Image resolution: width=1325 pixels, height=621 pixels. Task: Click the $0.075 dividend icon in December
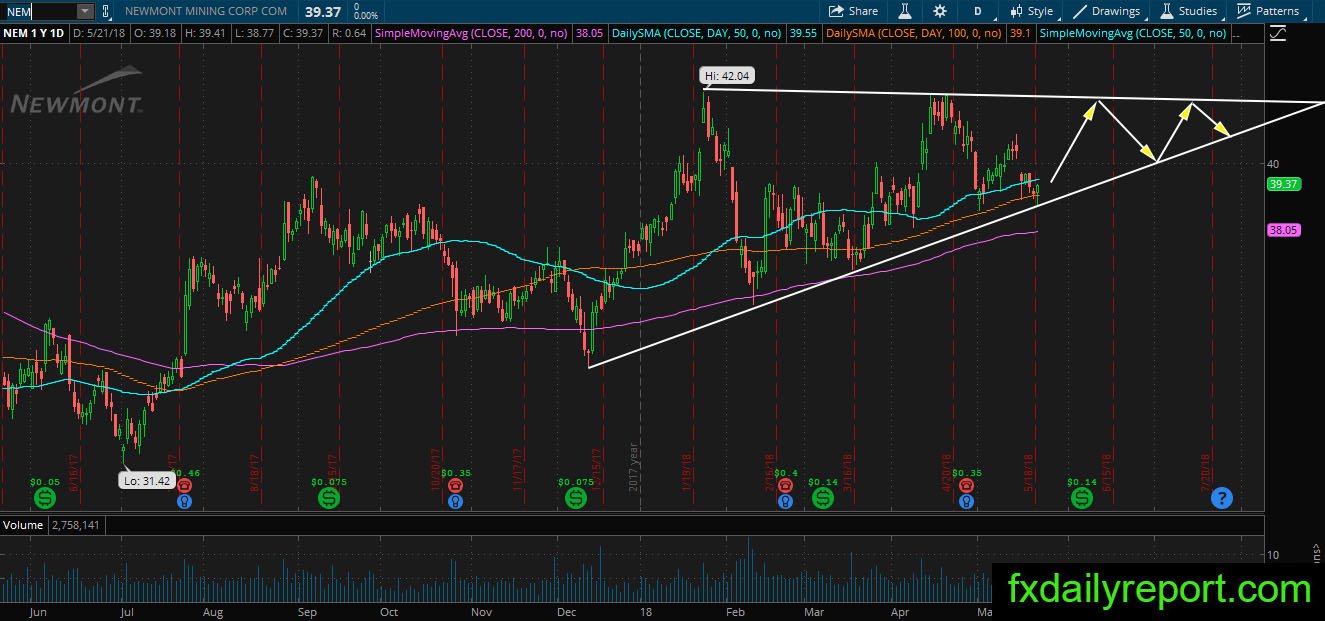[574, 497]
